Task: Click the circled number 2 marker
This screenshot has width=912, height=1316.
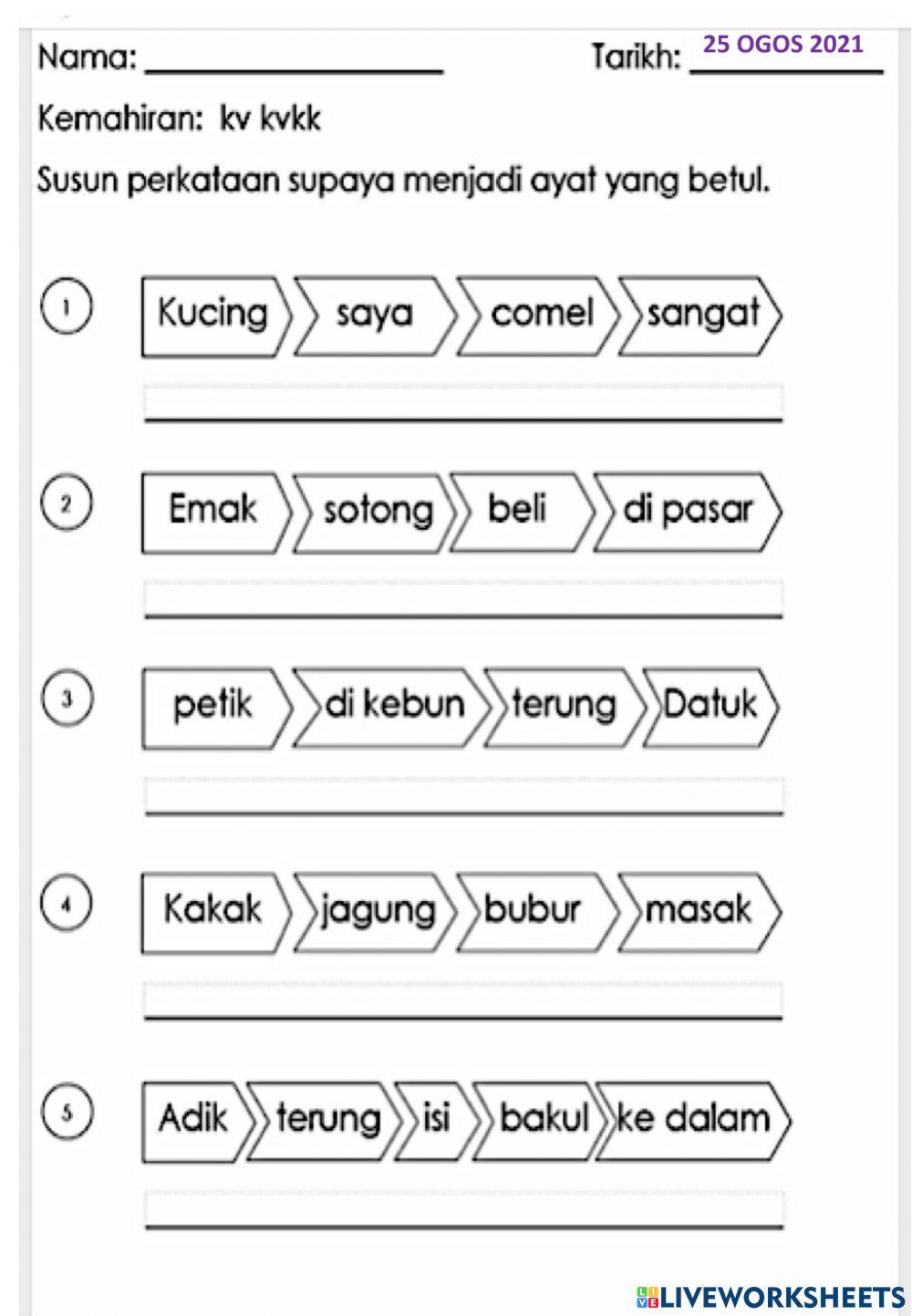Action: coord(66,505)
